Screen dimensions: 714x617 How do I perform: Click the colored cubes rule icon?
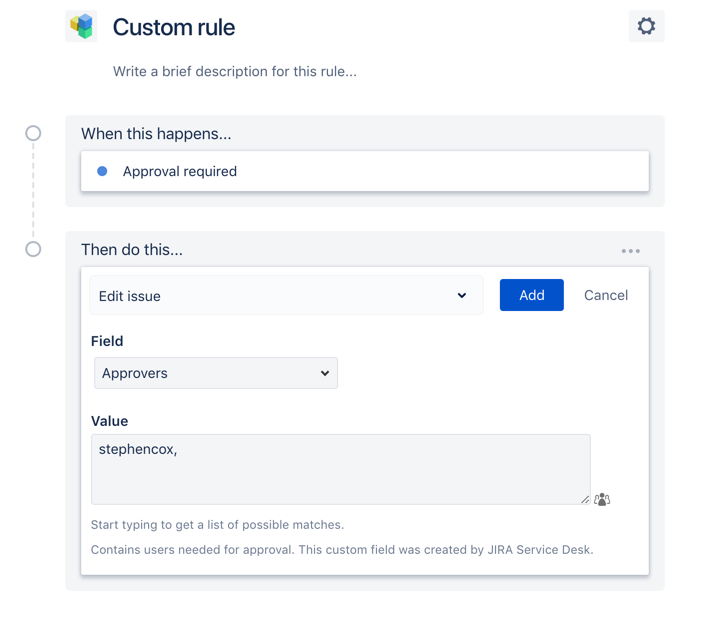tap(82, 26)
